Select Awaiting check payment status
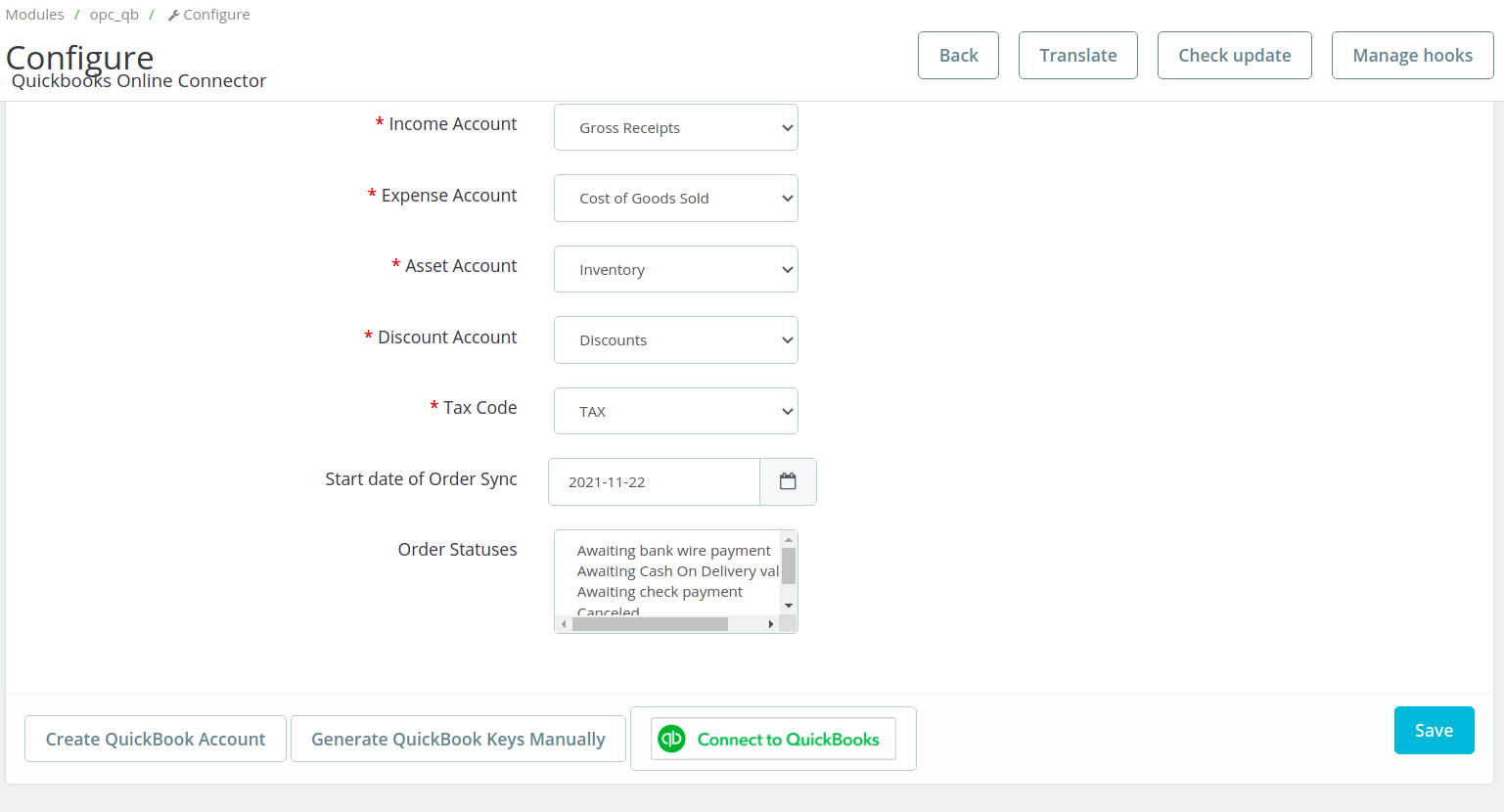 point(660,592)
